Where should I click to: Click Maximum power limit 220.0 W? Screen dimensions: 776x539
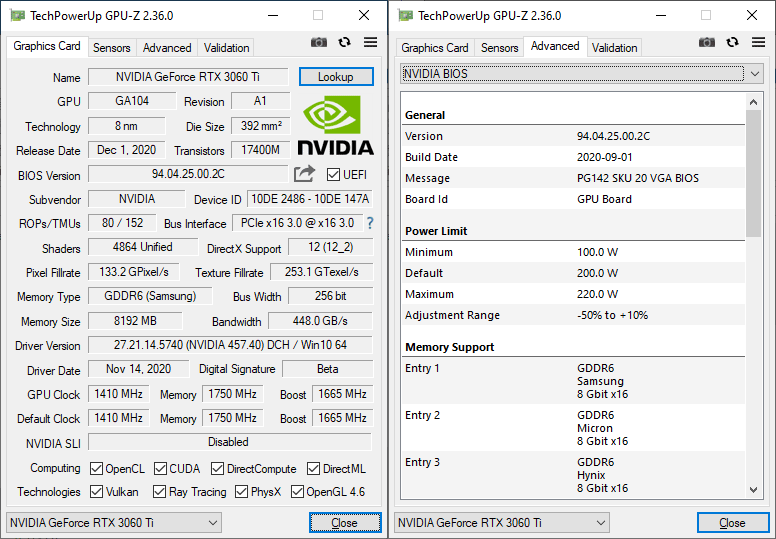(597, 294)
